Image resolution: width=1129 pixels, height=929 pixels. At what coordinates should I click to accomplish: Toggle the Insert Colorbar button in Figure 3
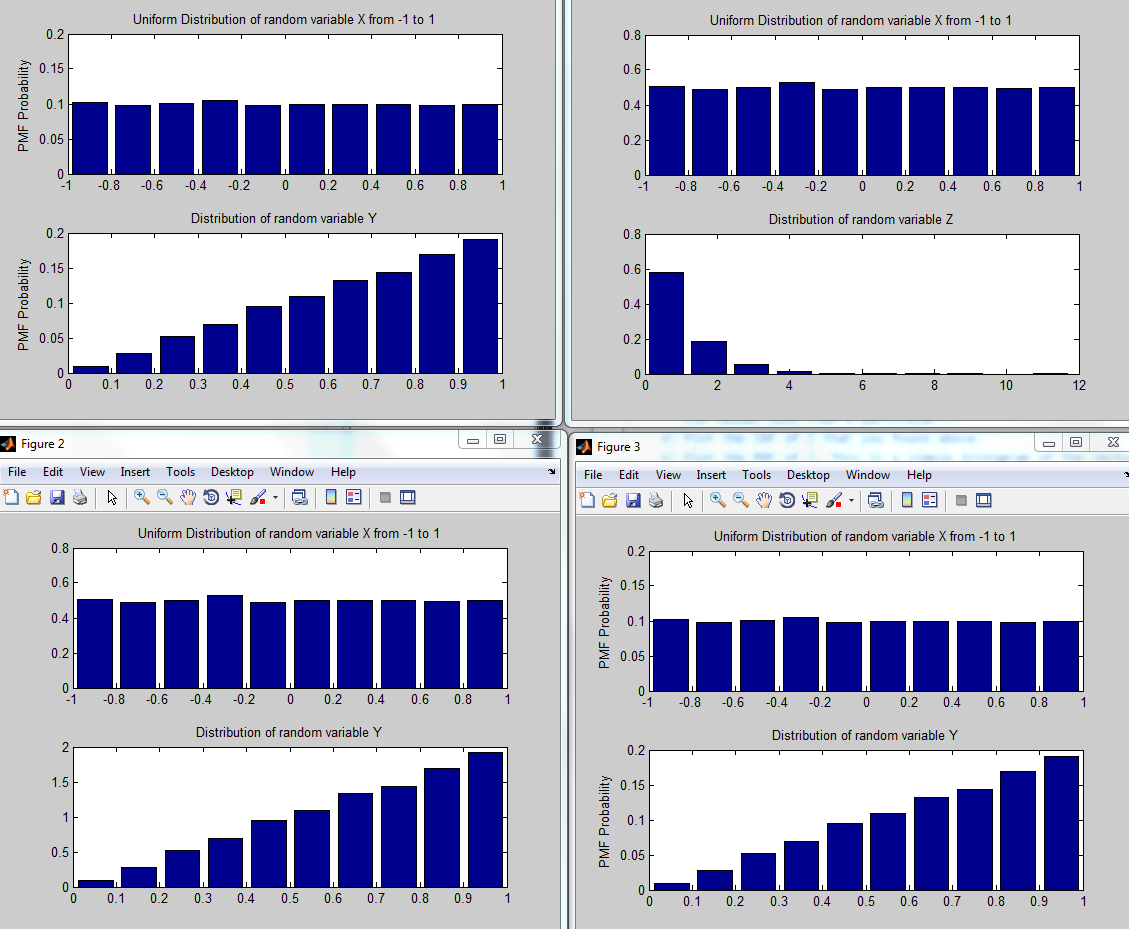click(x=907, y=500)
